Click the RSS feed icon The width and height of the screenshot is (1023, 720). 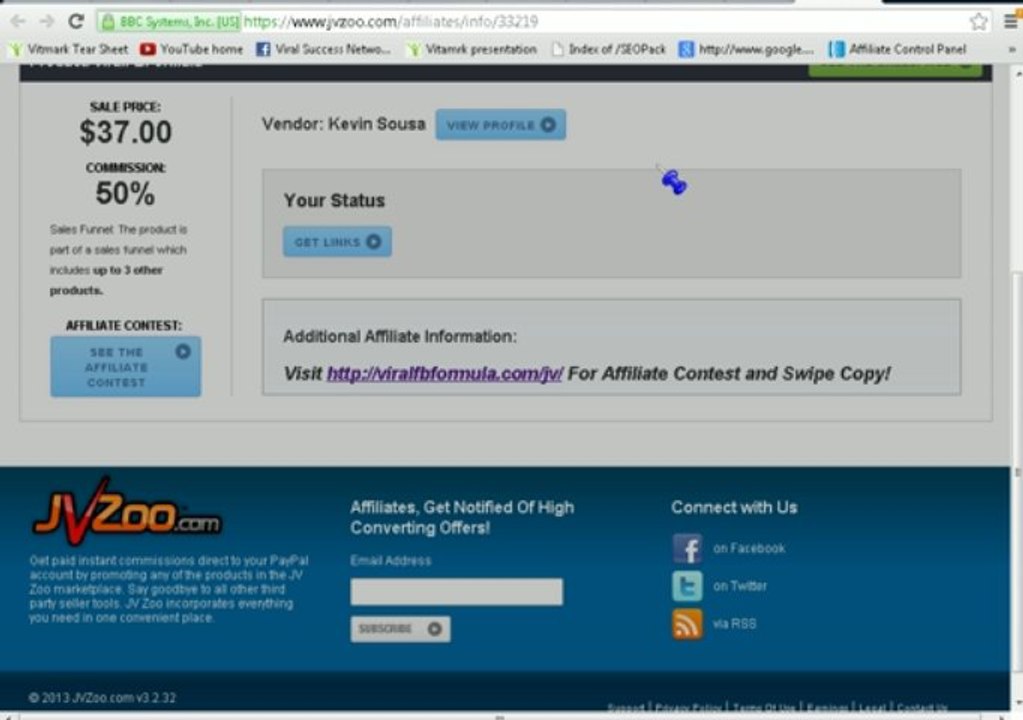point(687,623)
